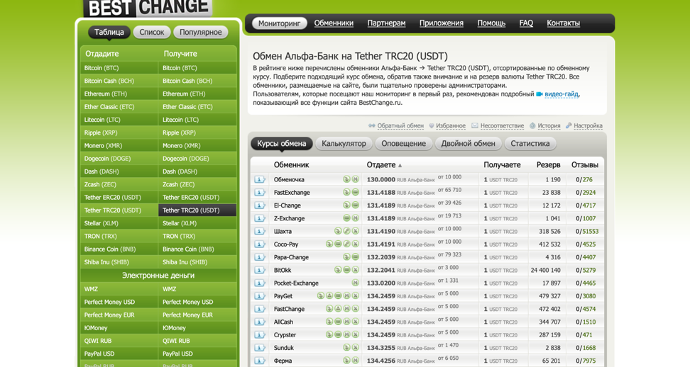This screenshot has width=690, height=367.
Task: Select Perfect Money USD in Получите column
Action: point(197,302)
